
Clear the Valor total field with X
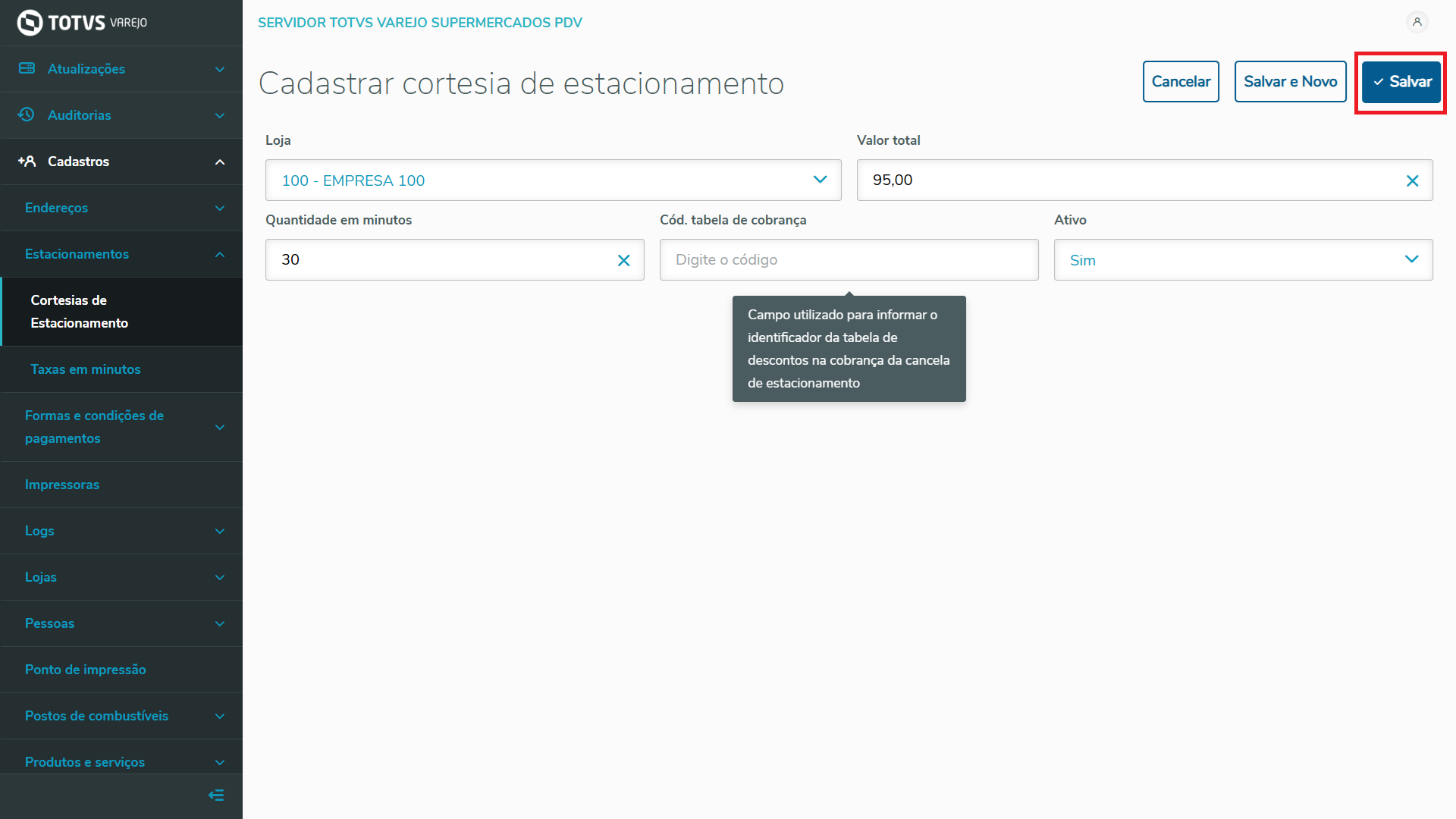click(x=1412, y=180)
